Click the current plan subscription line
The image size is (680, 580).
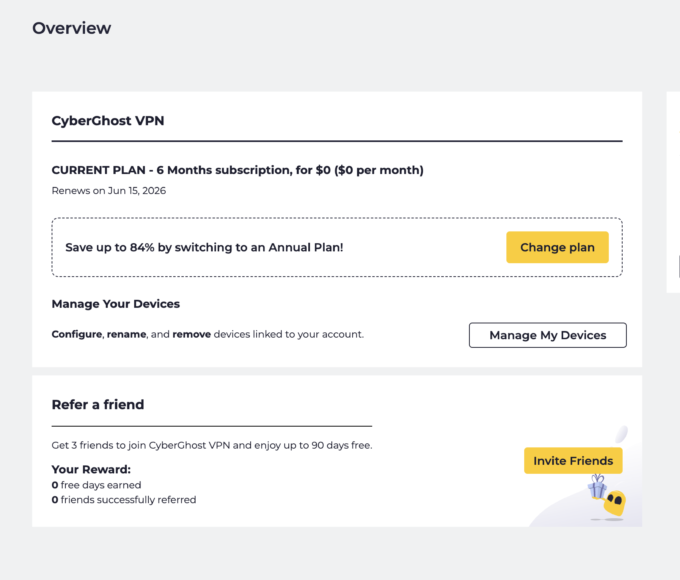(x=237, y=170)
